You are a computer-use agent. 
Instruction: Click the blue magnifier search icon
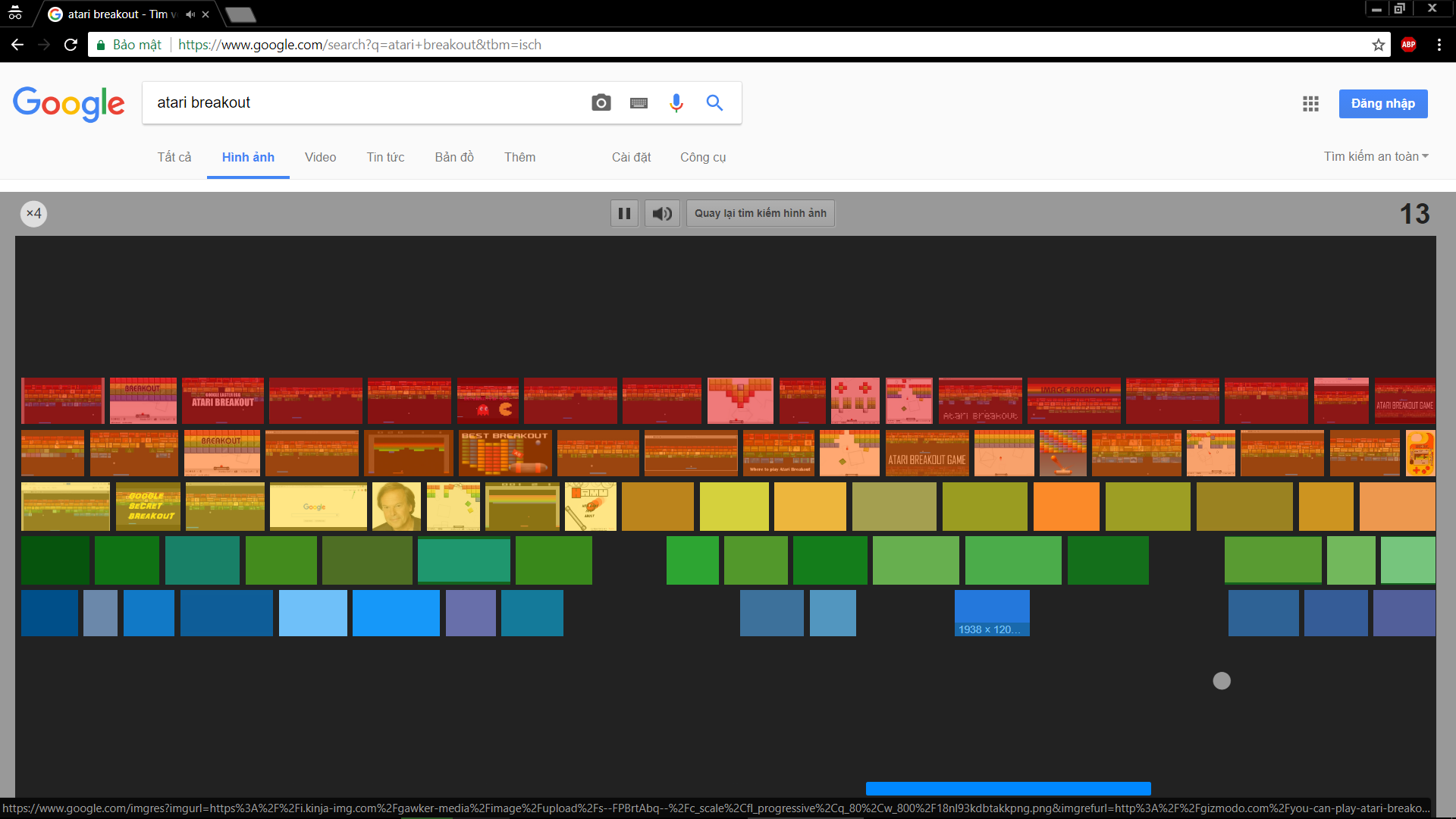tap(714, 102)
